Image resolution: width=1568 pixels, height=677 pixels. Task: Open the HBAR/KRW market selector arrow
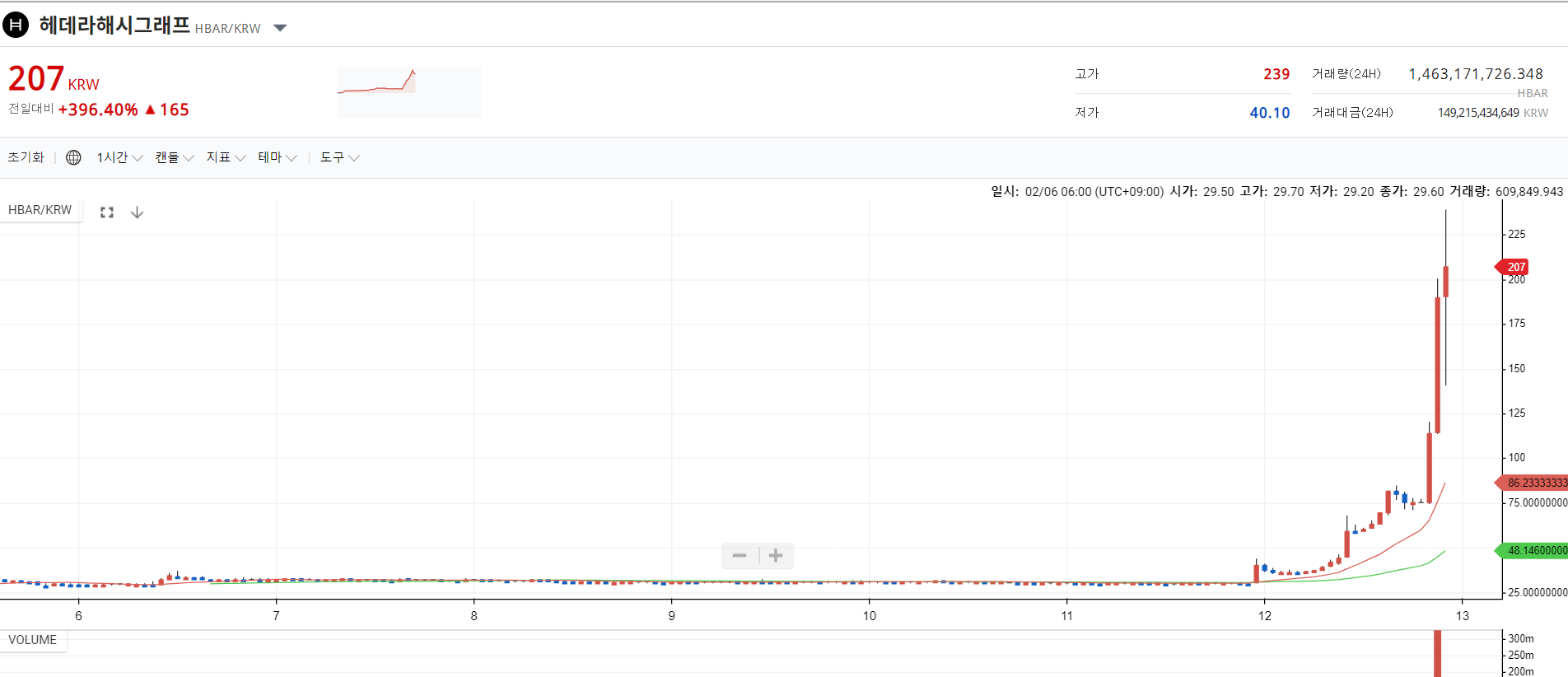280,28
